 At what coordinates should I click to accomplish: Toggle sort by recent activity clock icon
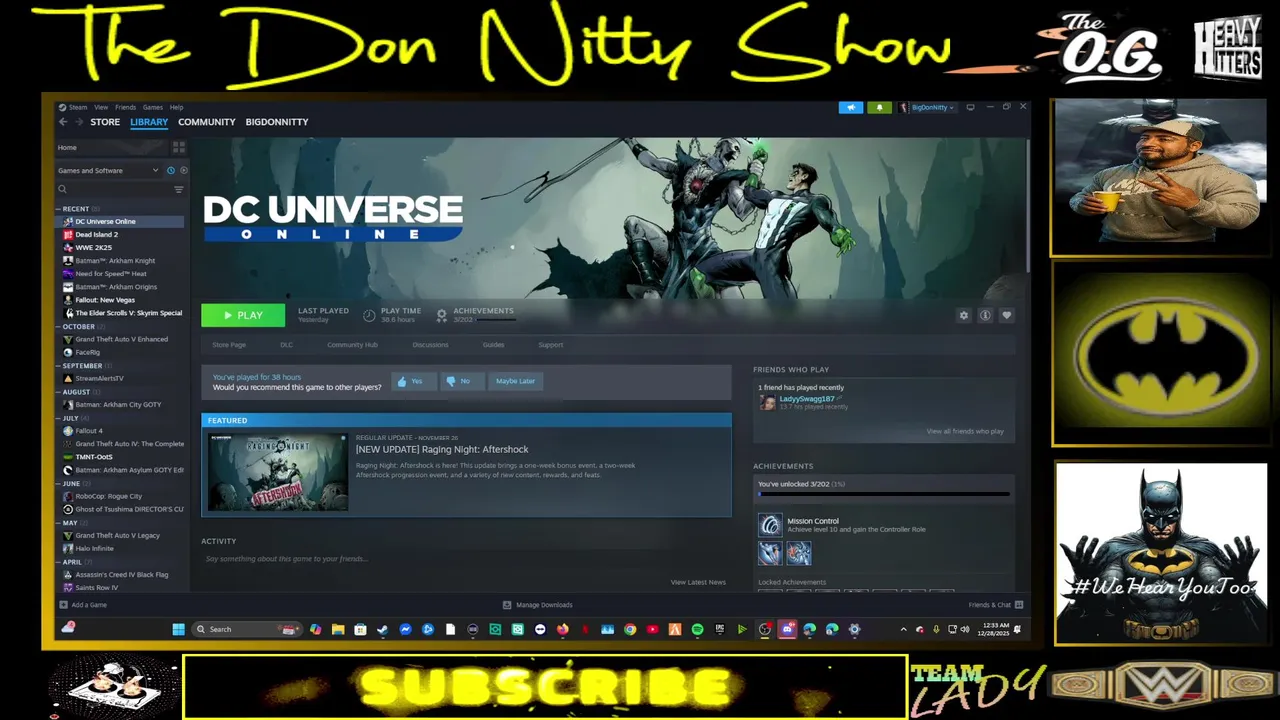pos(171,171)
